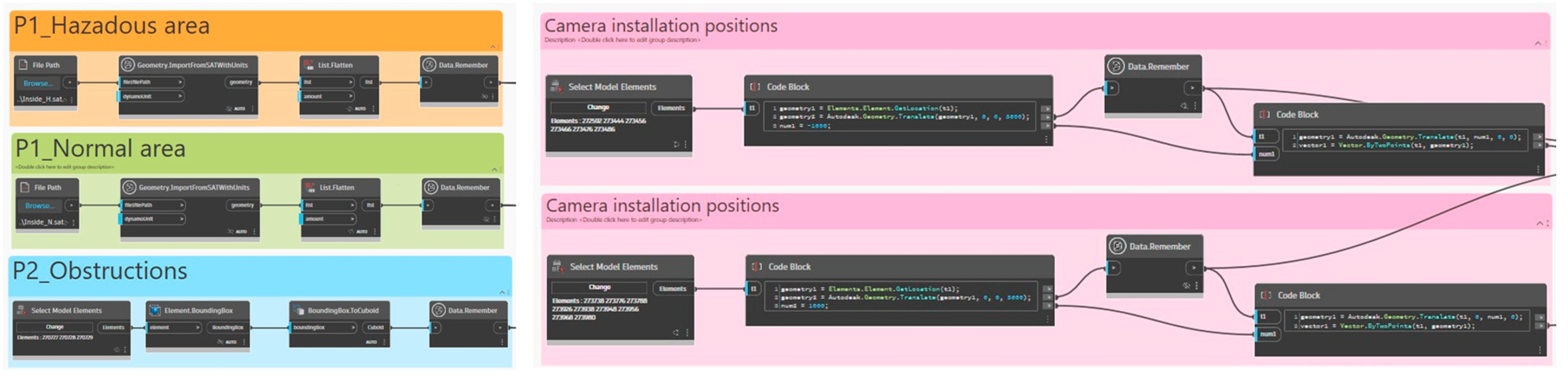Click the List.Flatten icon in P1_Normal area

(x=310, y=188)
